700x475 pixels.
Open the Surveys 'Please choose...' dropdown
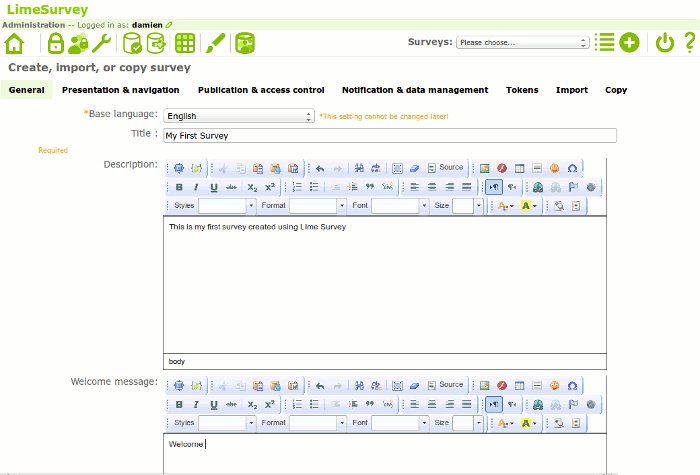tap(523, 43)
